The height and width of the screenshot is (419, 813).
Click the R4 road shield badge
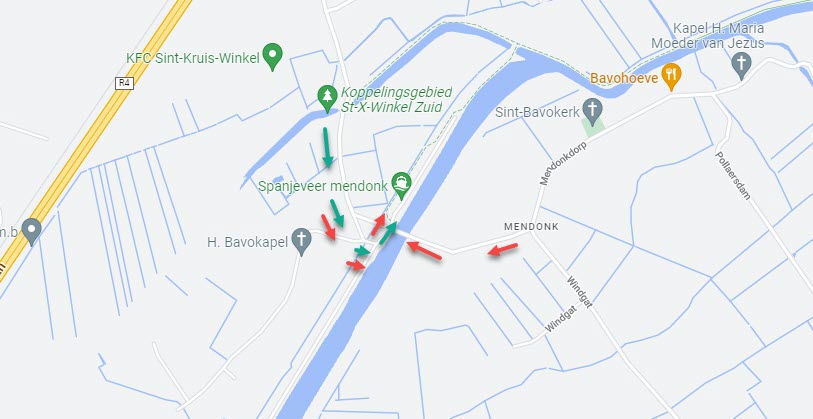pos(124,83)
